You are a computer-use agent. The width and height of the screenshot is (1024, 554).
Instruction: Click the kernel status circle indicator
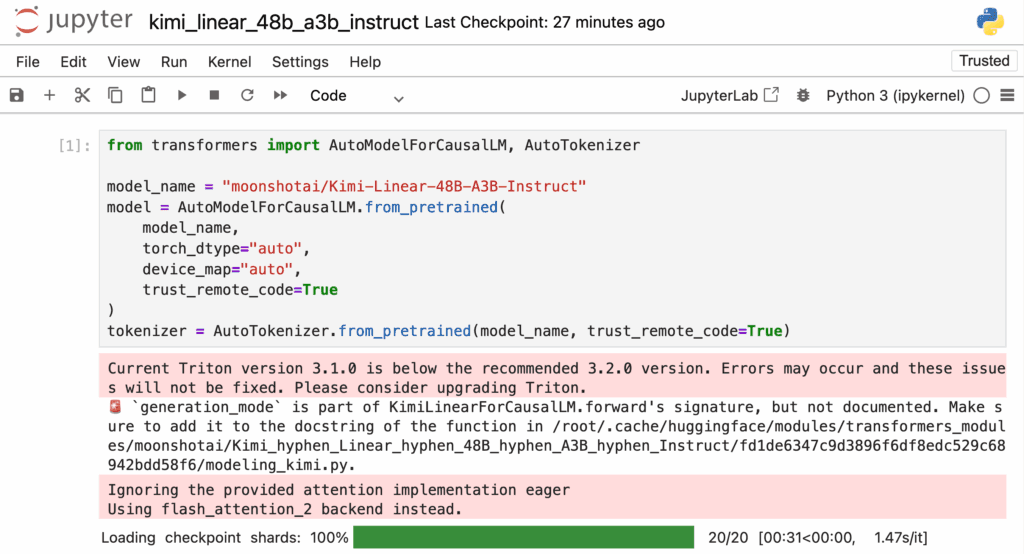point(981,96)
